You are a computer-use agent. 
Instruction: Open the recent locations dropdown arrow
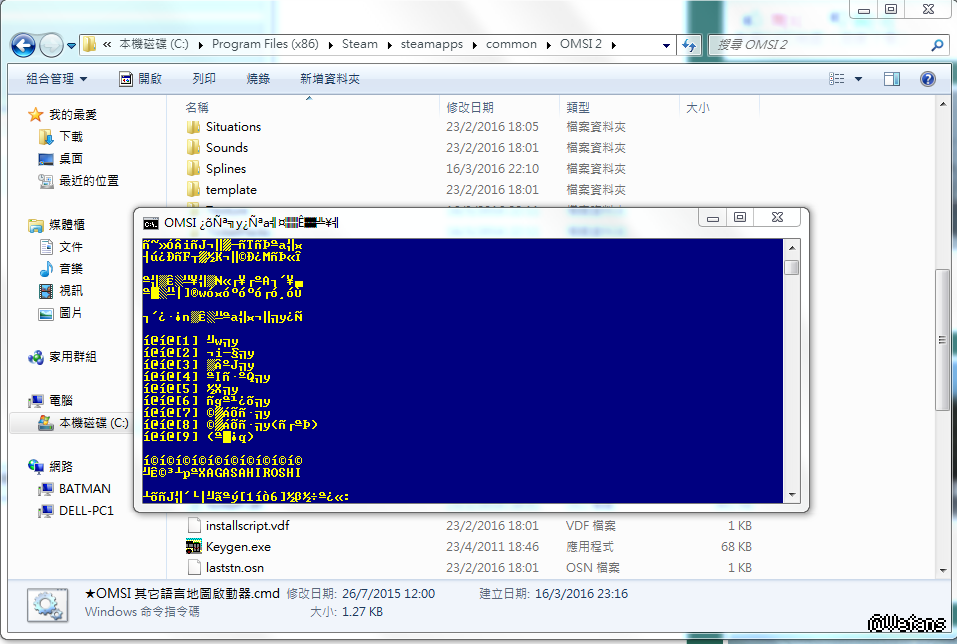tap(71, 46)
